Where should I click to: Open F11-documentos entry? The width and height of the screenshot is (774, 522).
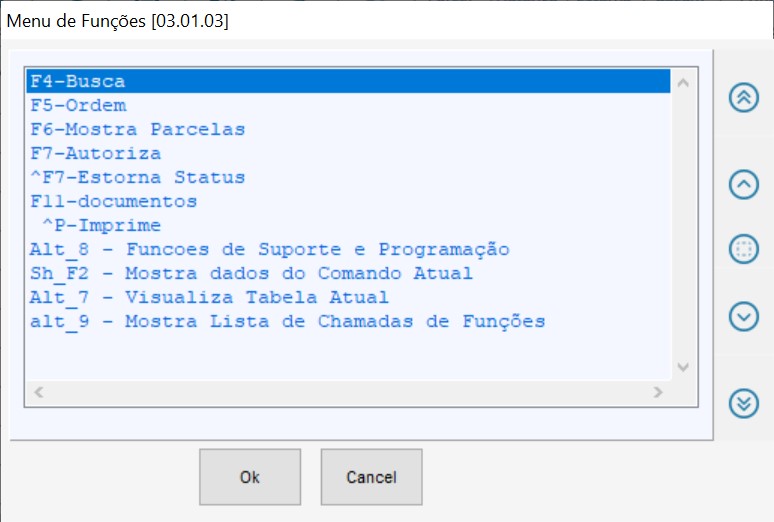click(x=113, y=201)
